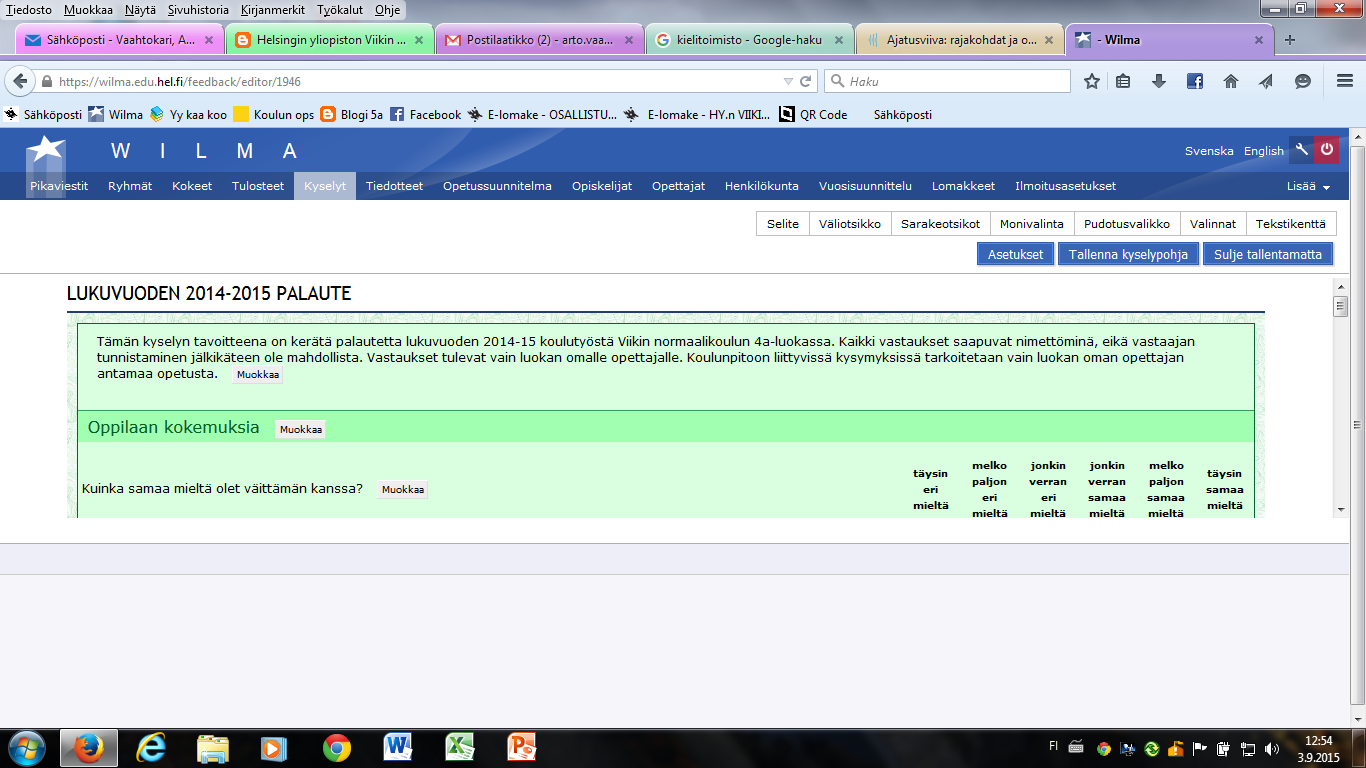Viewport: 1366px width, 768px height.
Task: Switch to Postilaatikko (2) Gmail tab
Action: coord(538,41)
